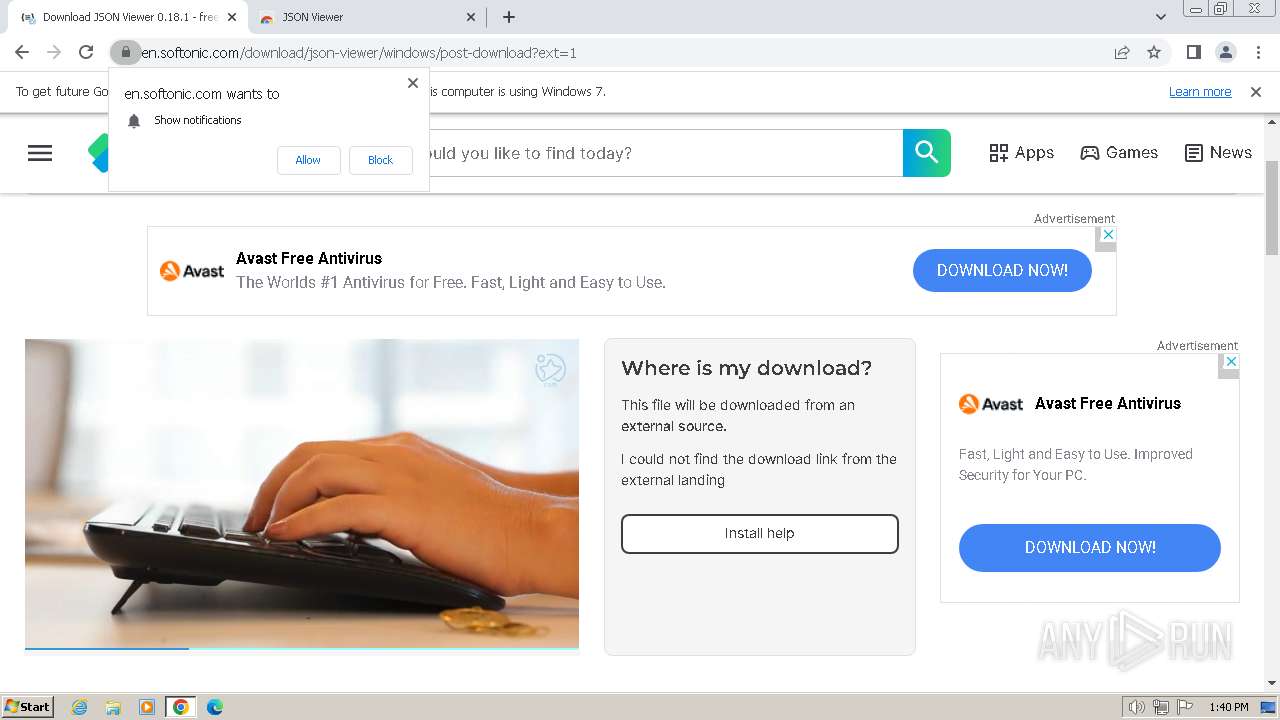Open the Windows Start menu
1280x720 pixels.
click(28, 707)
